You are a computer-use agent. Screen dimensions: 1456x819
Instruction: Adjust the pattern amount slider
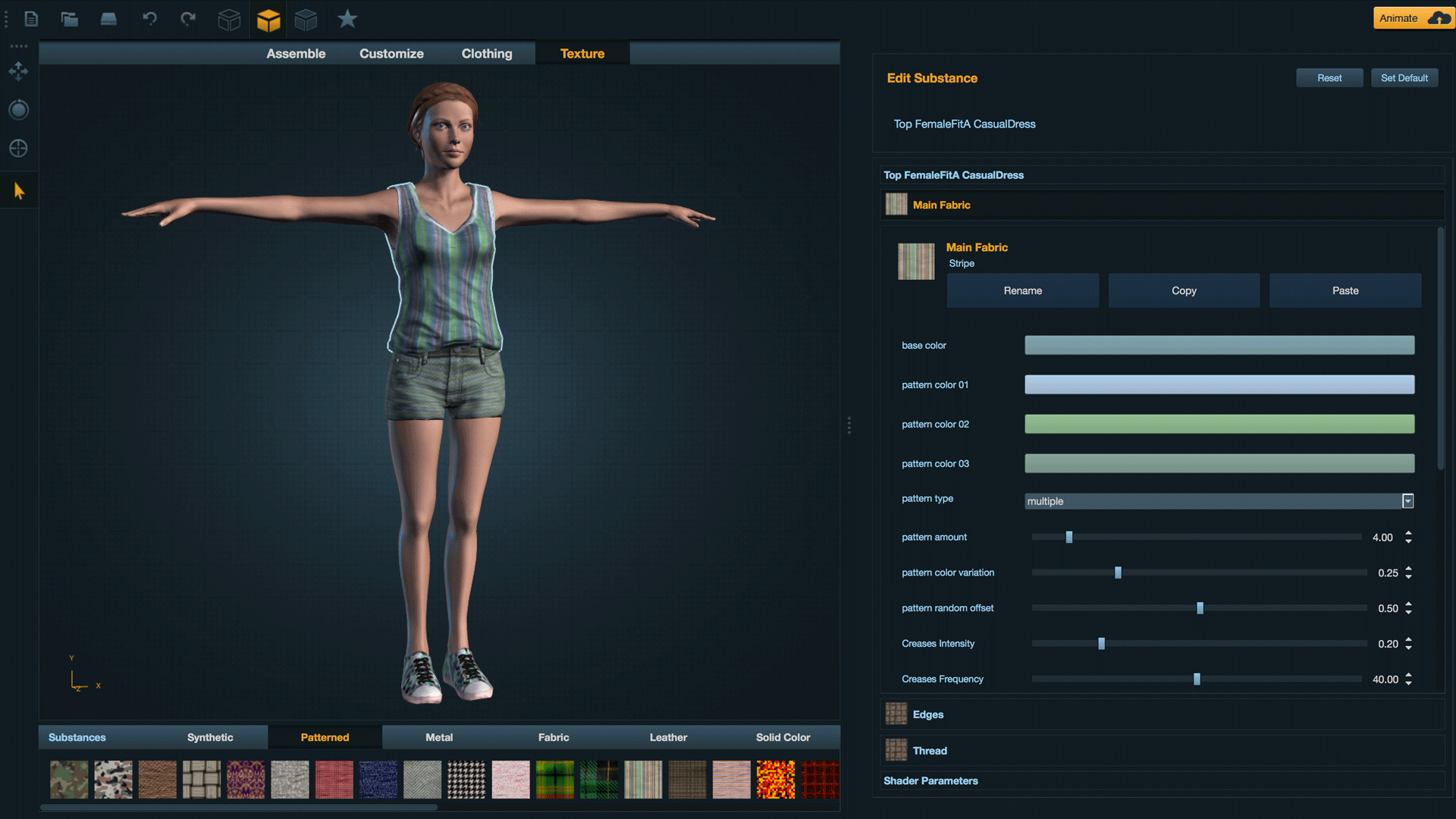point(1069,536)
